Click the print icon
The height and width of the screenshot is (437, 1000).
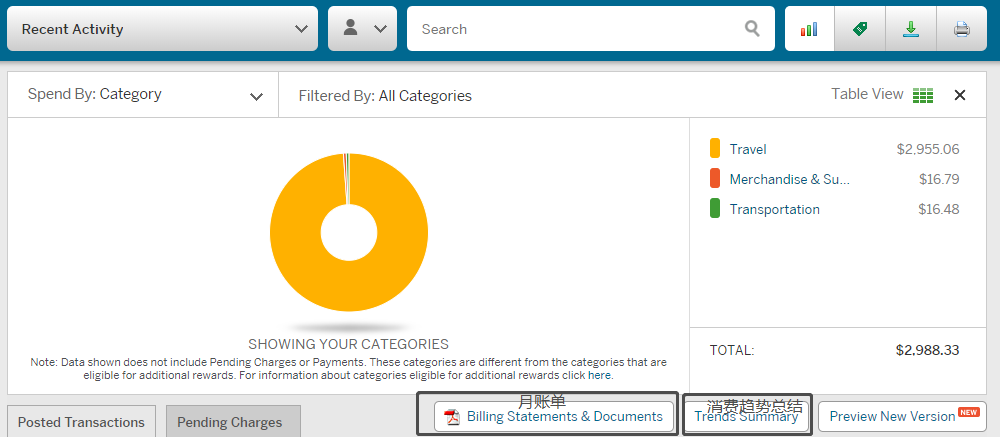coord(961,29)
